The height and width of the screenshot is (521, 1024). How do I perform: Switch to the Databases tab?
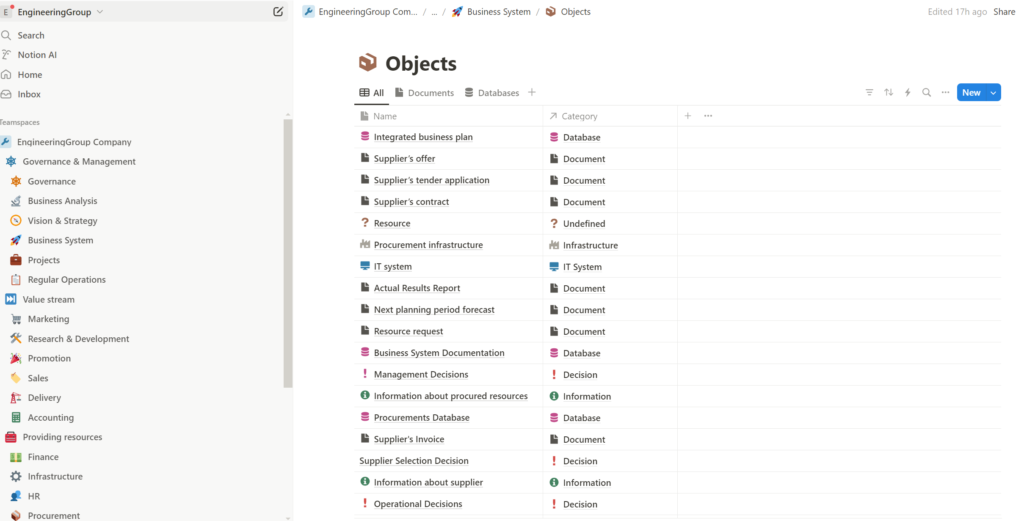tap(491, 93)
